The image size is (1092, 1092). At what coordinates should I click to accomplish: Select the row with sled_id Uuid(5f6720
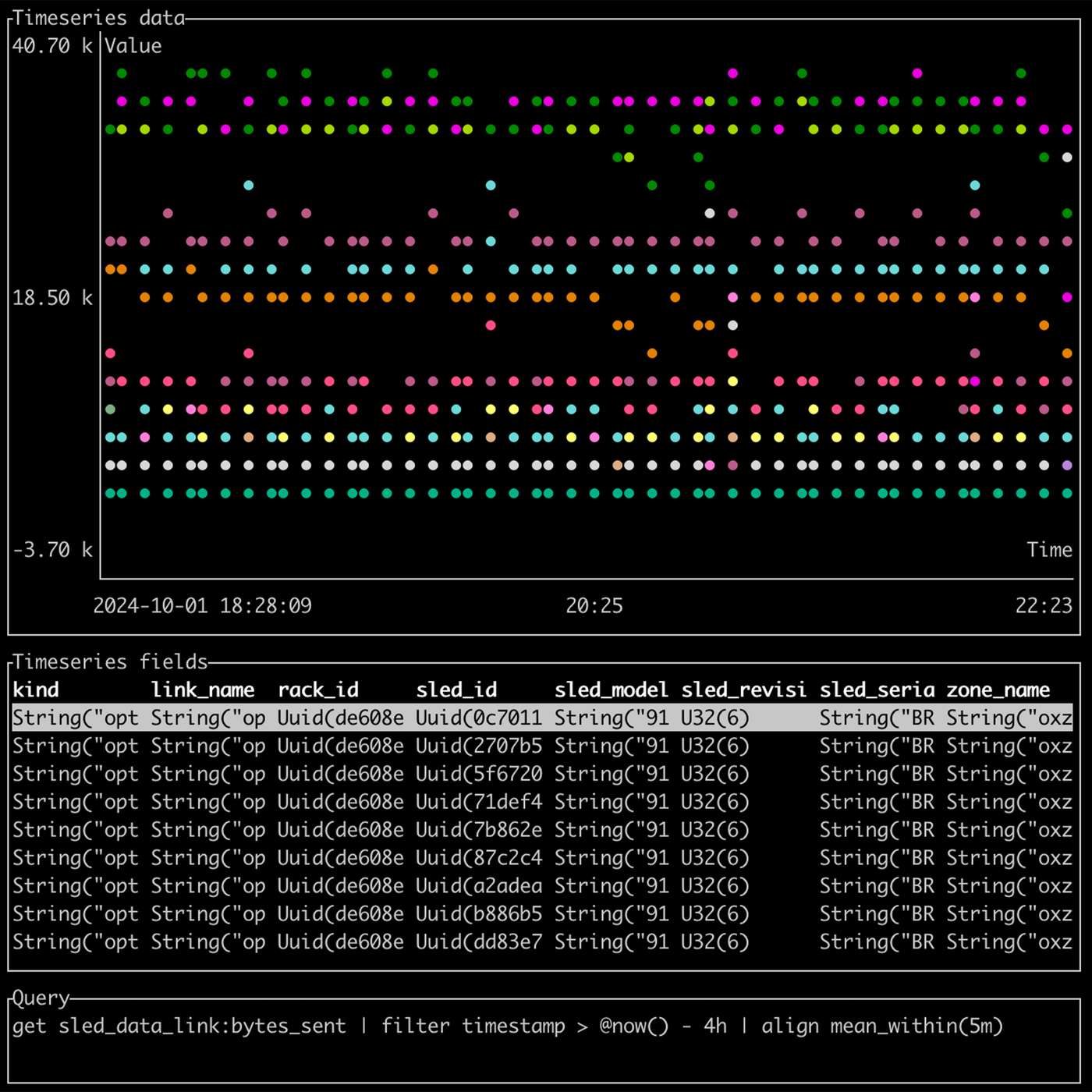pyautogui.click(x=478, y=774)
